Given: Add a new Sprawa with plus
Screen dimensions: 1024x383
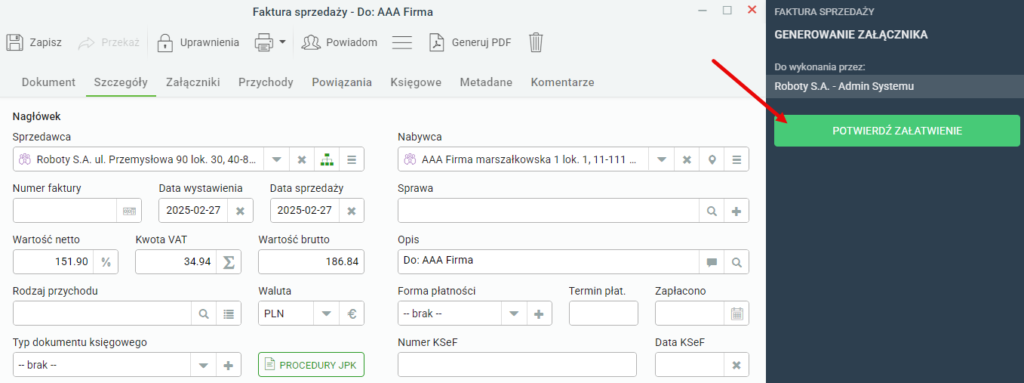Looking at the screenshot, I should 737,210.
